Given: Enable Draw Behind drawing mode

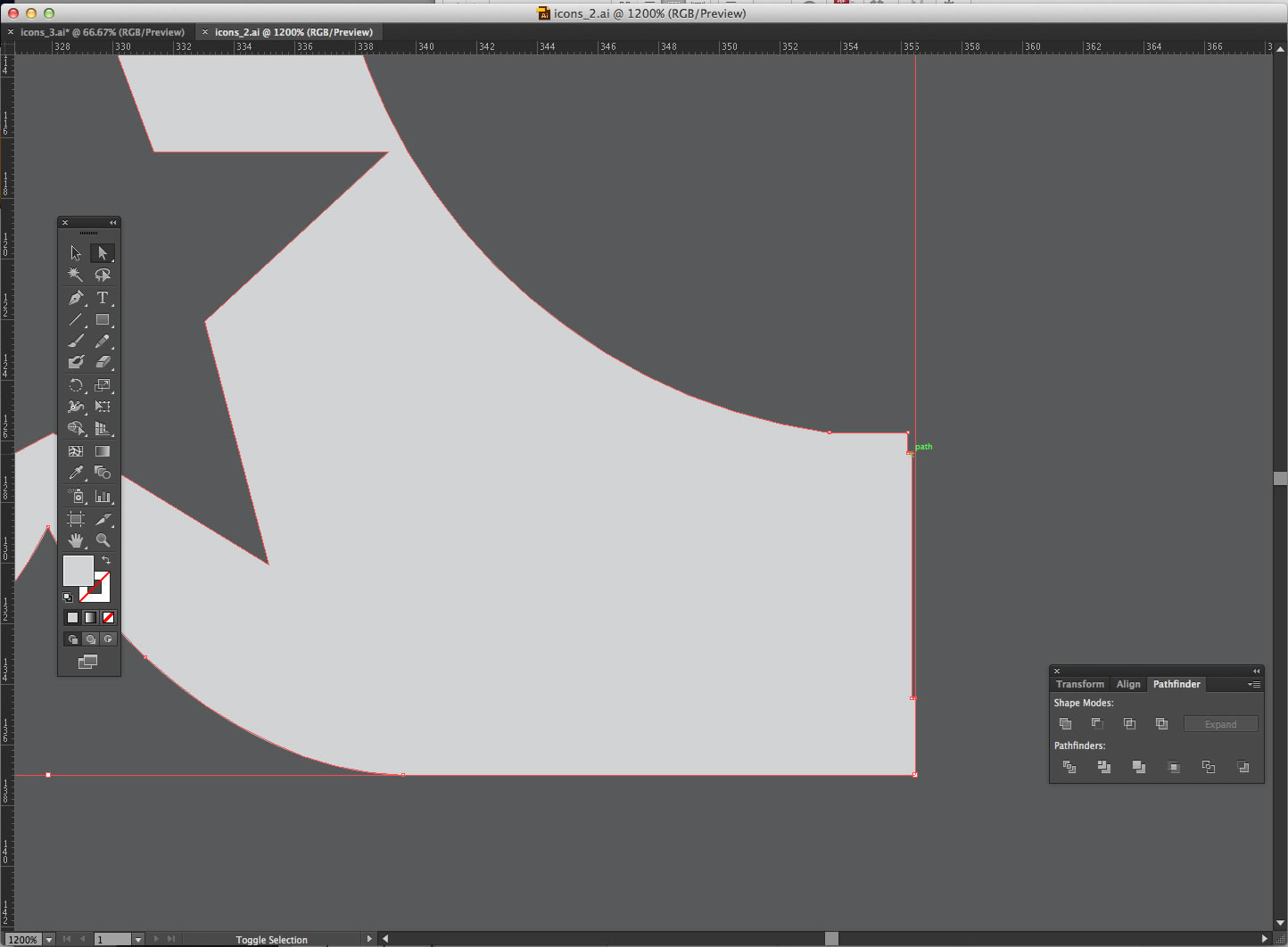Looking at the screenshot, I should [x=90, y=639].
